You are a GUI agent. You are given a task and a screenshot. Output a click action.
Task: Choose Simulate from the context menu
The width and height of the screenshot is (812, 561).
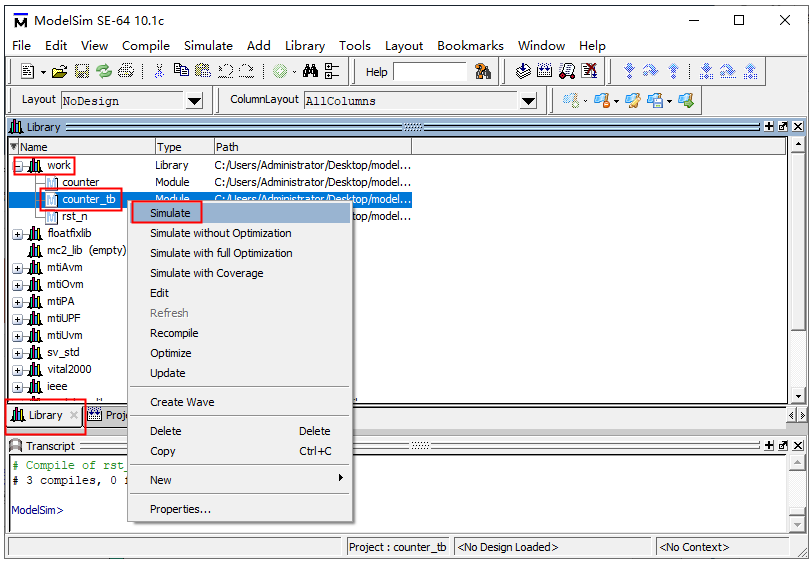click(x=170, y=213)
